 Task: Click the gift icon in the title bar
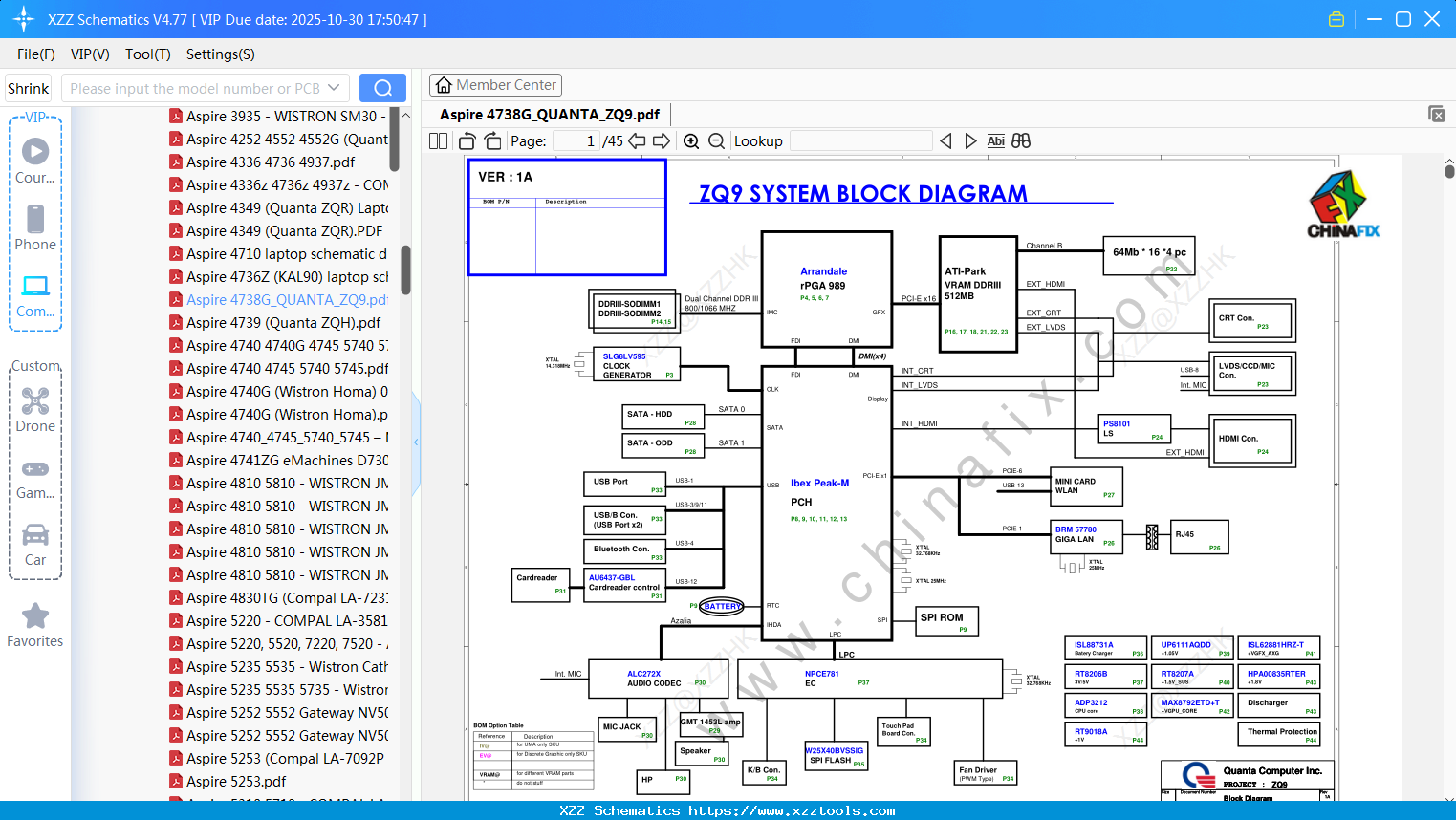click(x=1336, y=19)
